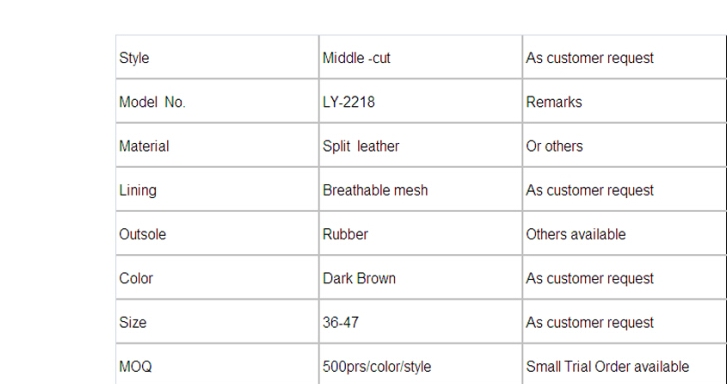Click the Remarks cell
Viewport: 727px width, 384px height.
tap(624, 101)
